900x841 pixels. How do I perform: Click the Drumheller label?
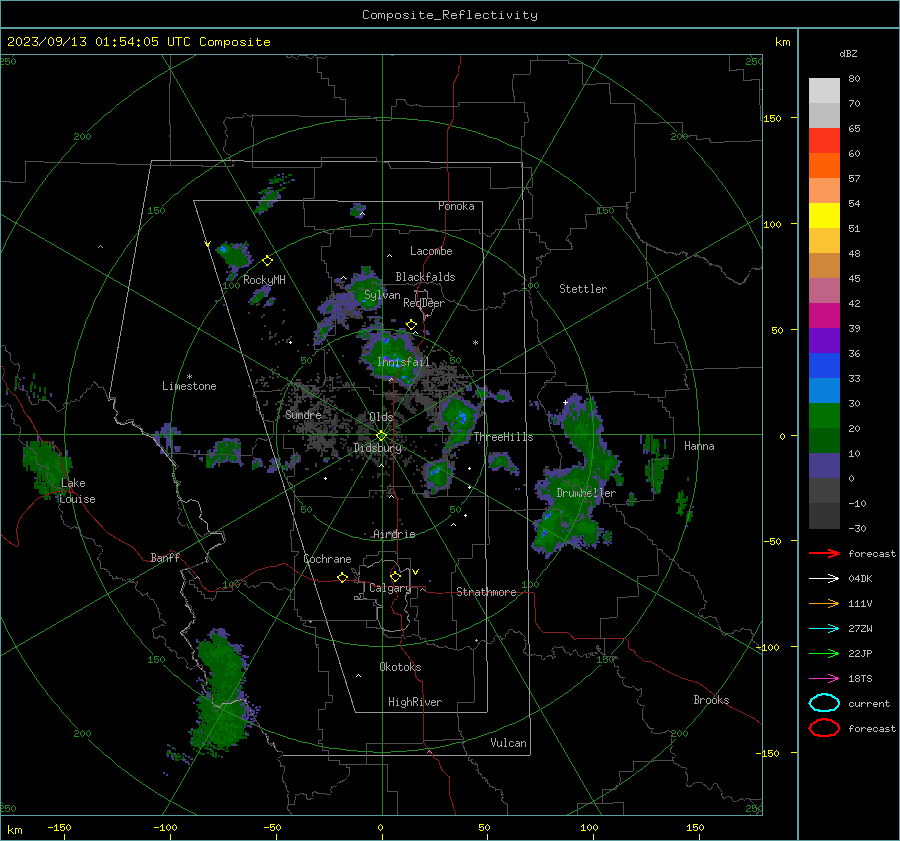[x=586, y=493]
